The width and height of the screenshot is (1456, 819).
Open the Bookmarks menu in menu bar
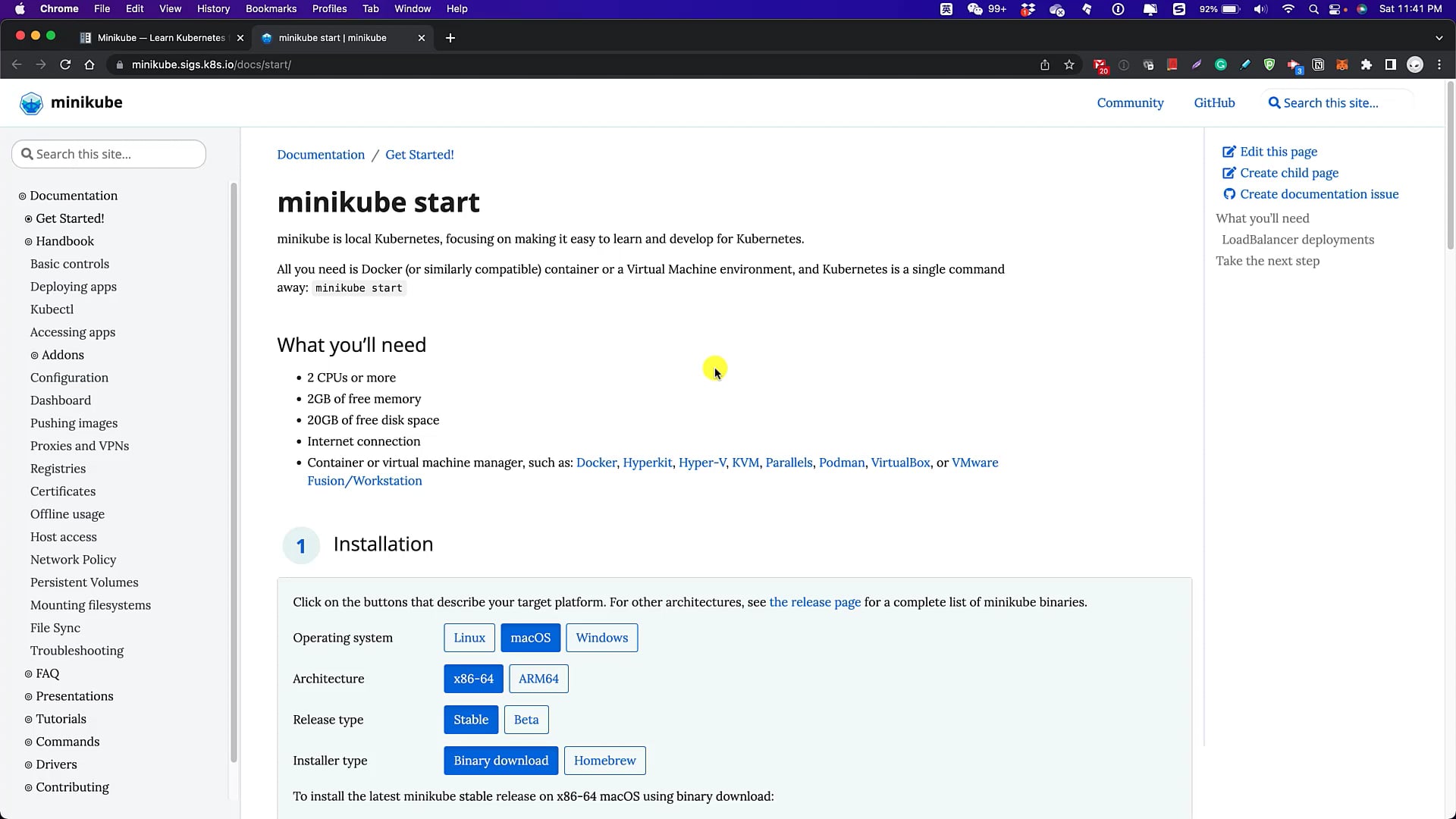pos(271,9)
